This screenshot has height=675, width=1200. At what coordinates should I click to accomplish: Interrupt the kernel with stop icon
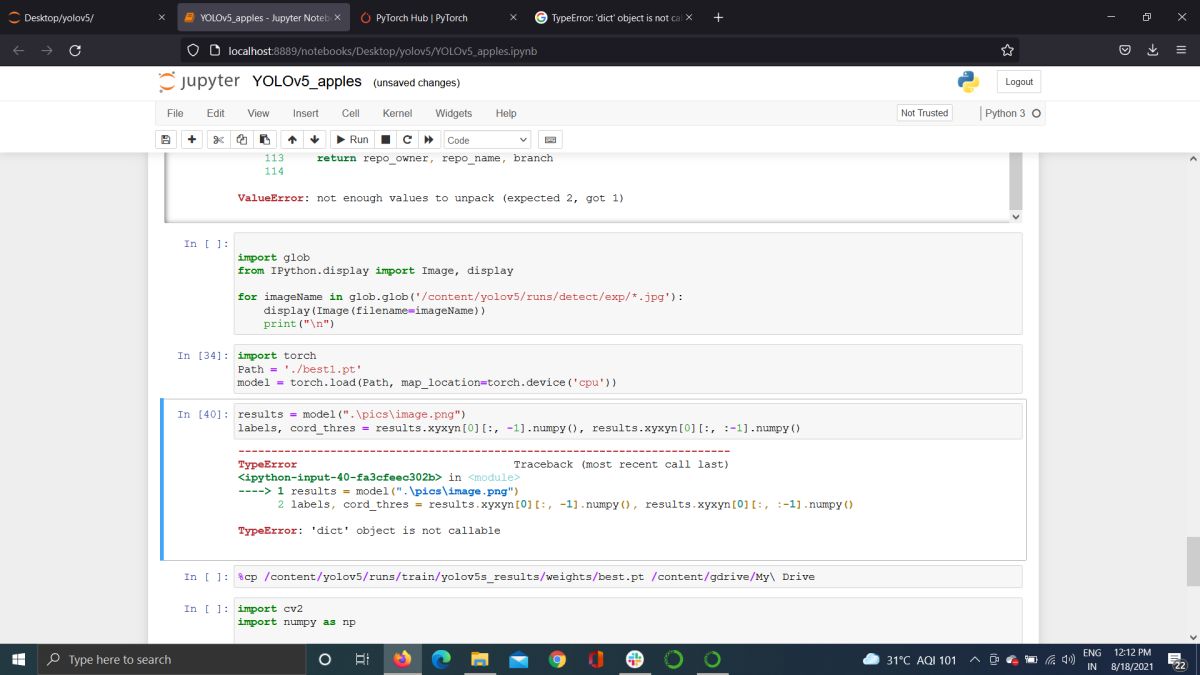coord(385,140)
